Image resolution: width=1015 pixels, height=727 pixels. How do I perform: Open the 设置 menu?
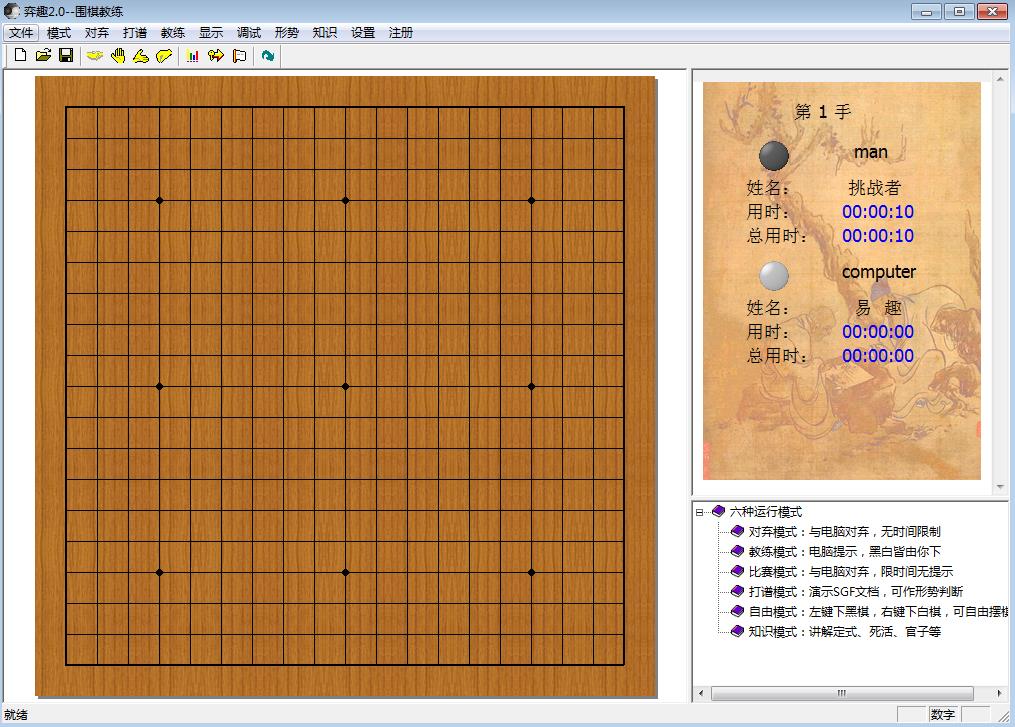click(362, 32)
